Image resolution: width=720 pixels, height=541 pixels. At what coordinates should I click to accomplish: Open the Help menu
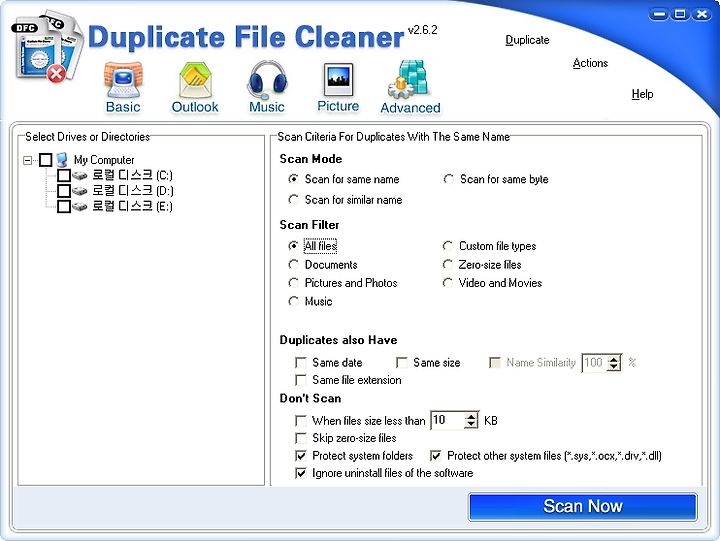[x=642, y=94]
